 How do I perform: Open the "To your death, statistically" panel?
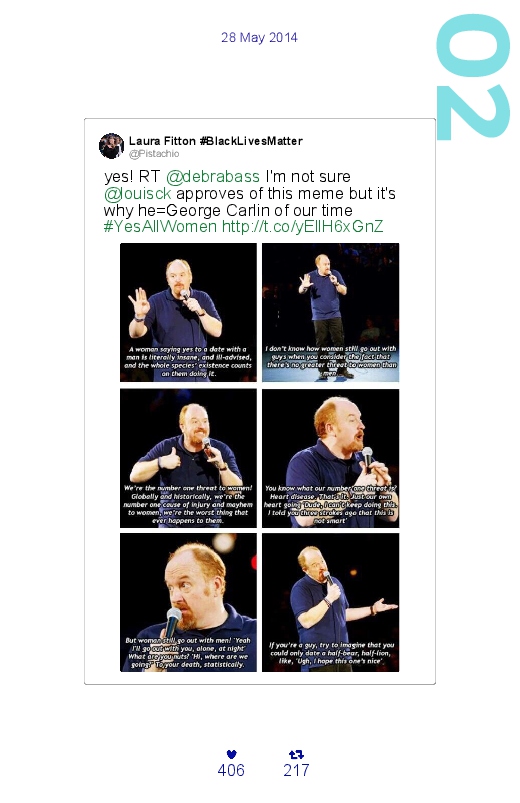click(x=188, y=602)
